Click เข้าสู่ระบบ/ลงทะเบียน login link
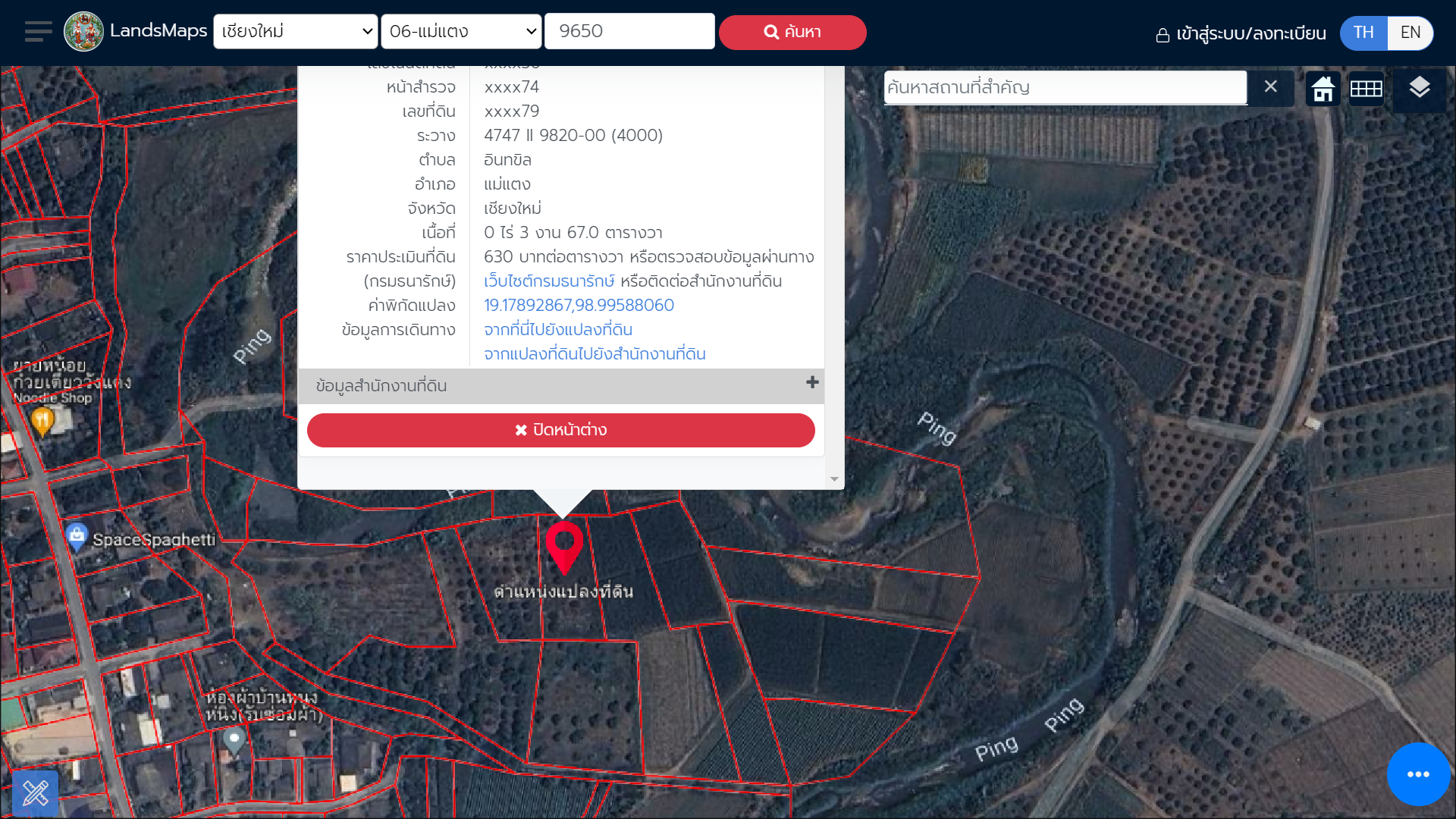The image size is (1456, 819). coord(1241,34)
